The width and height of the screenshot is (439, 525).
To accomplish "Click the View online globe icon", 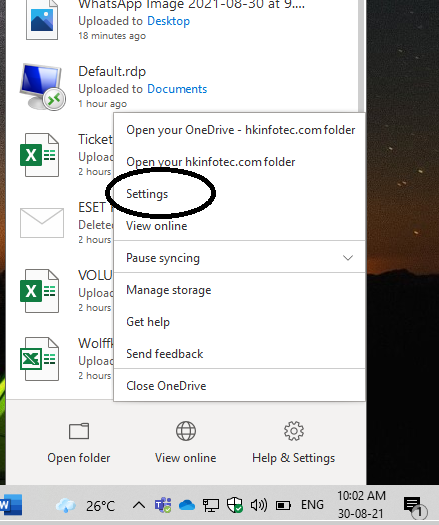I will [186, 431].
